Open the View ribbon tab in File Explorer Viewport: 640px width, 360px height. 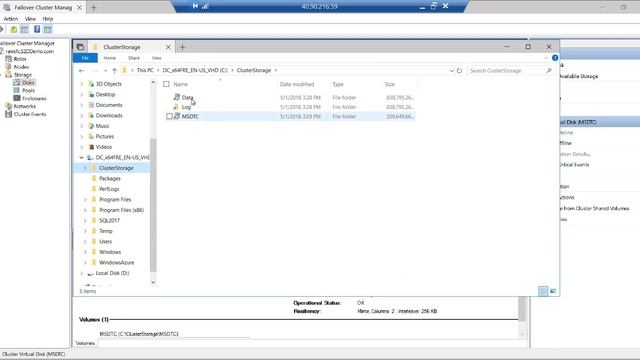tap(156, 58)
